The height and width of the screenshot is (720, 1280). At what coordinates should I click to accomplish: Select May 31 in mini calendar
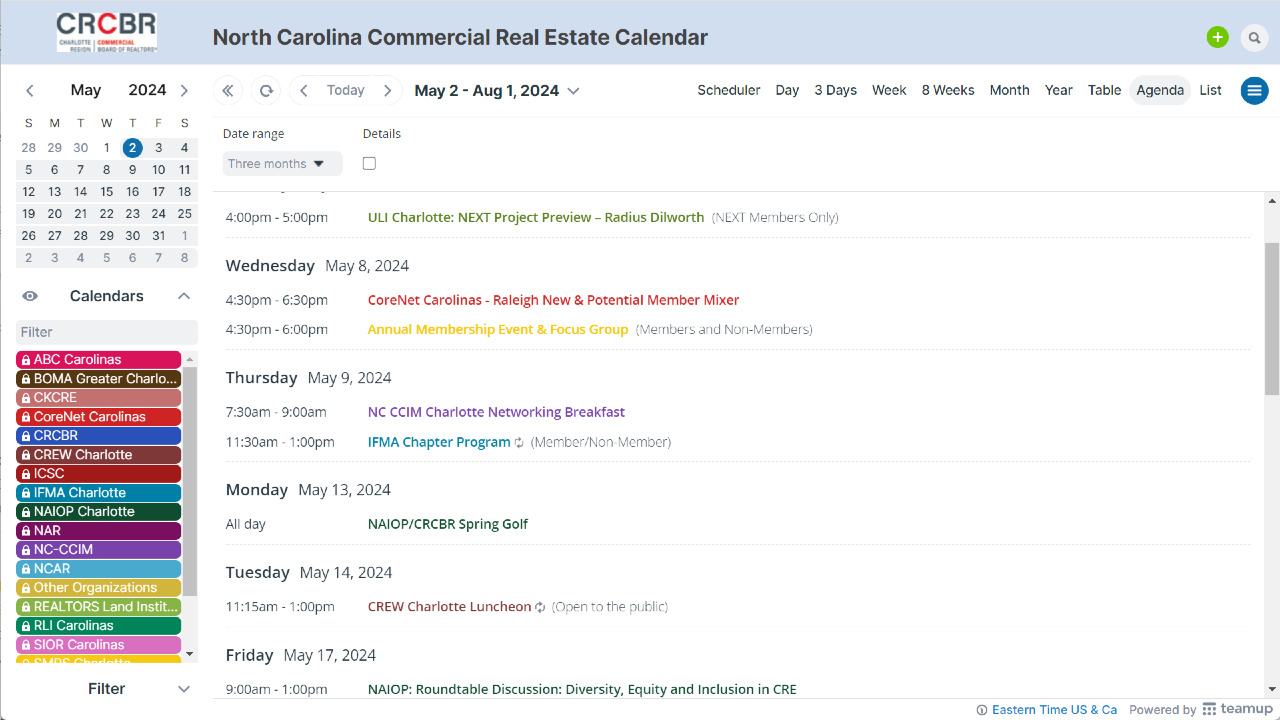[x=158, y=236]
